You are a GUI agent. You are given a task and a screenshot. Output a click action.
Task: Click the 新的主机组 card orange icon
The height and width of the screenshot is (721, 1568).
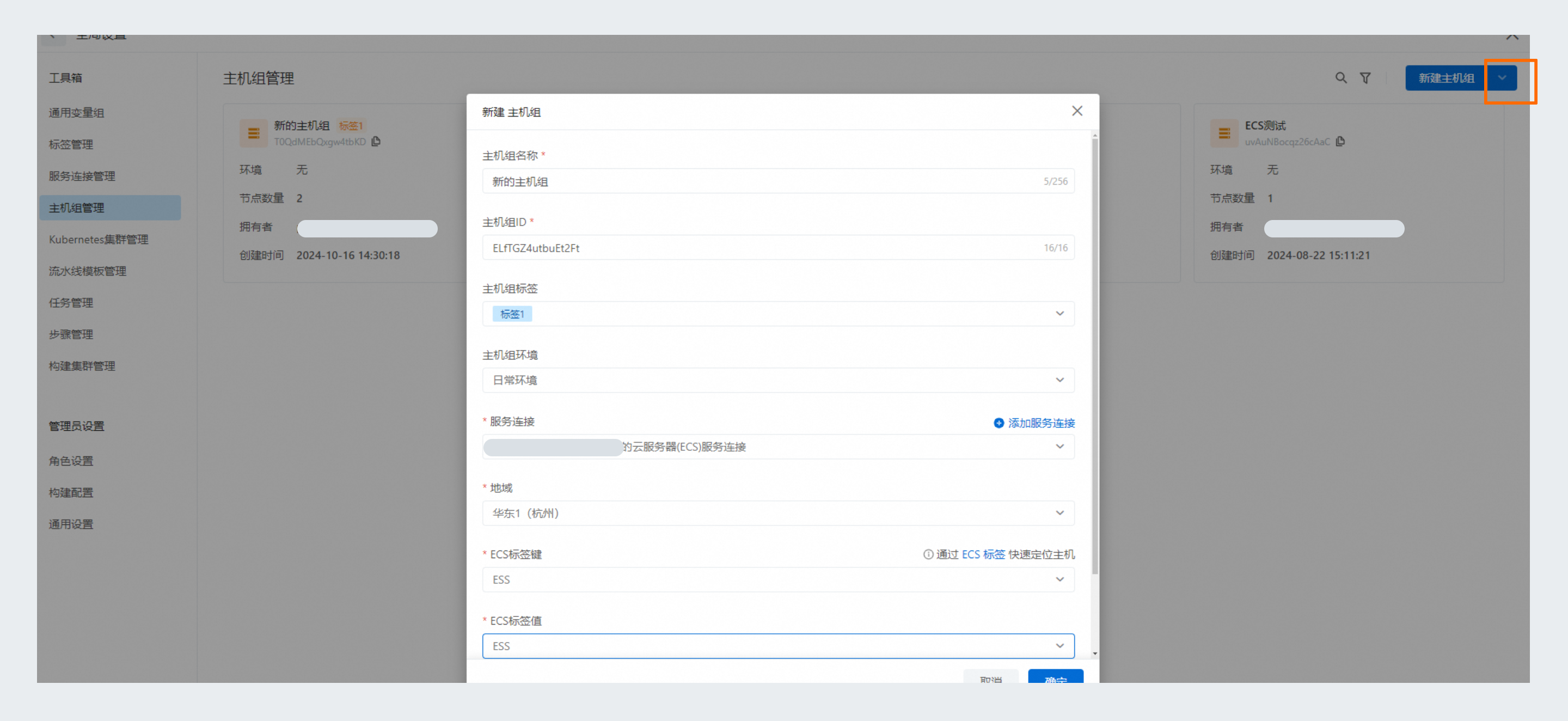point(253,133)
